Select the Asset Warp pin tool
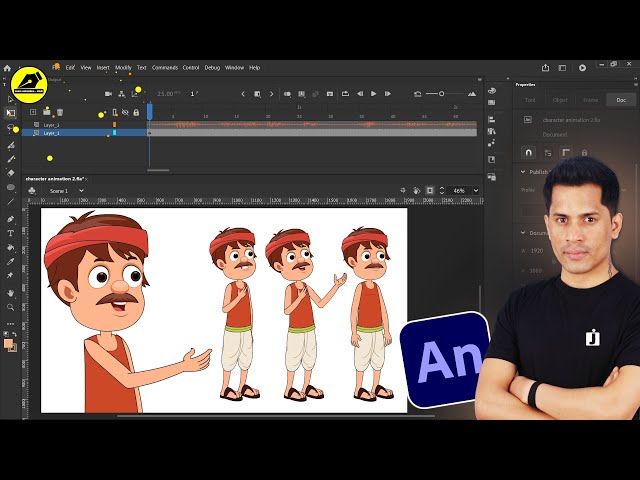This screenshot has height=480, width=640. (11, 276)
